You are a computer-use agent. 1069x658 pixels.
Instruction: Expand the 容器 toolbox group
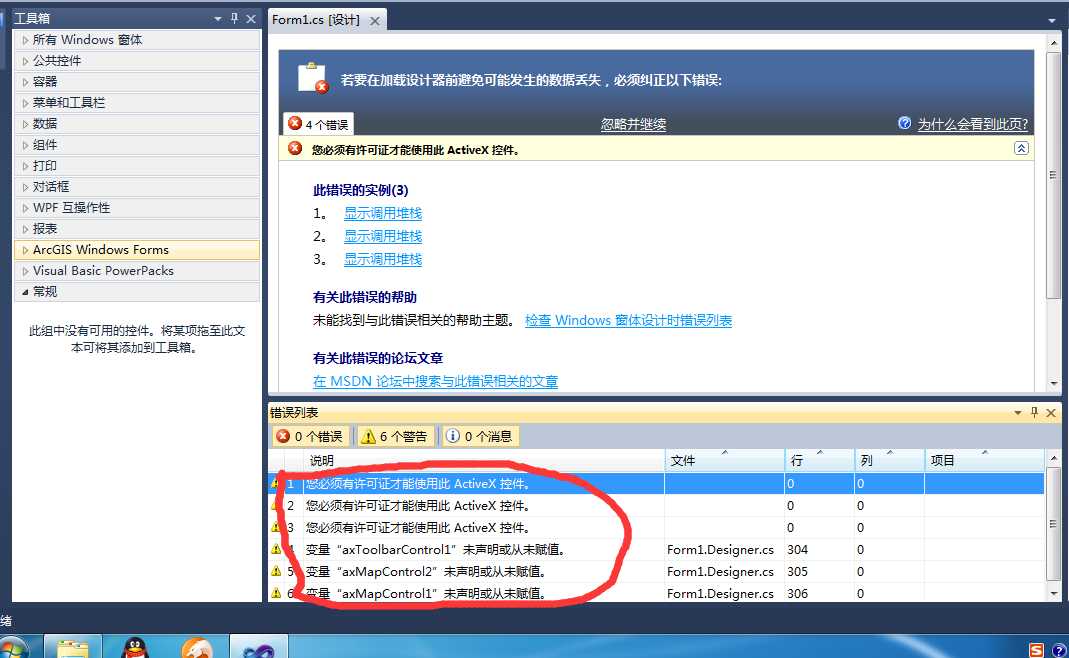(x=136, y=82)
